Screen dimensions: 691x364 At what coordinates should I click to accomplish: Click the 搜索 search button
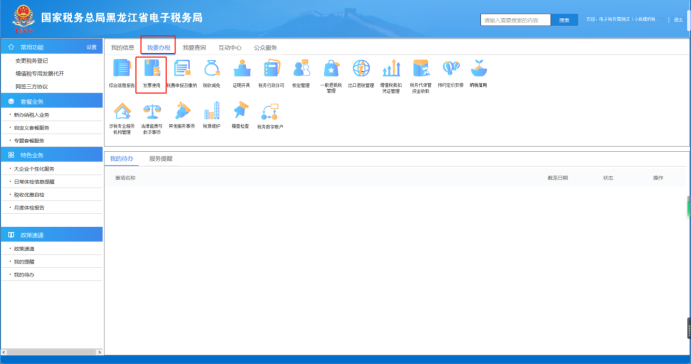point(564,20)
